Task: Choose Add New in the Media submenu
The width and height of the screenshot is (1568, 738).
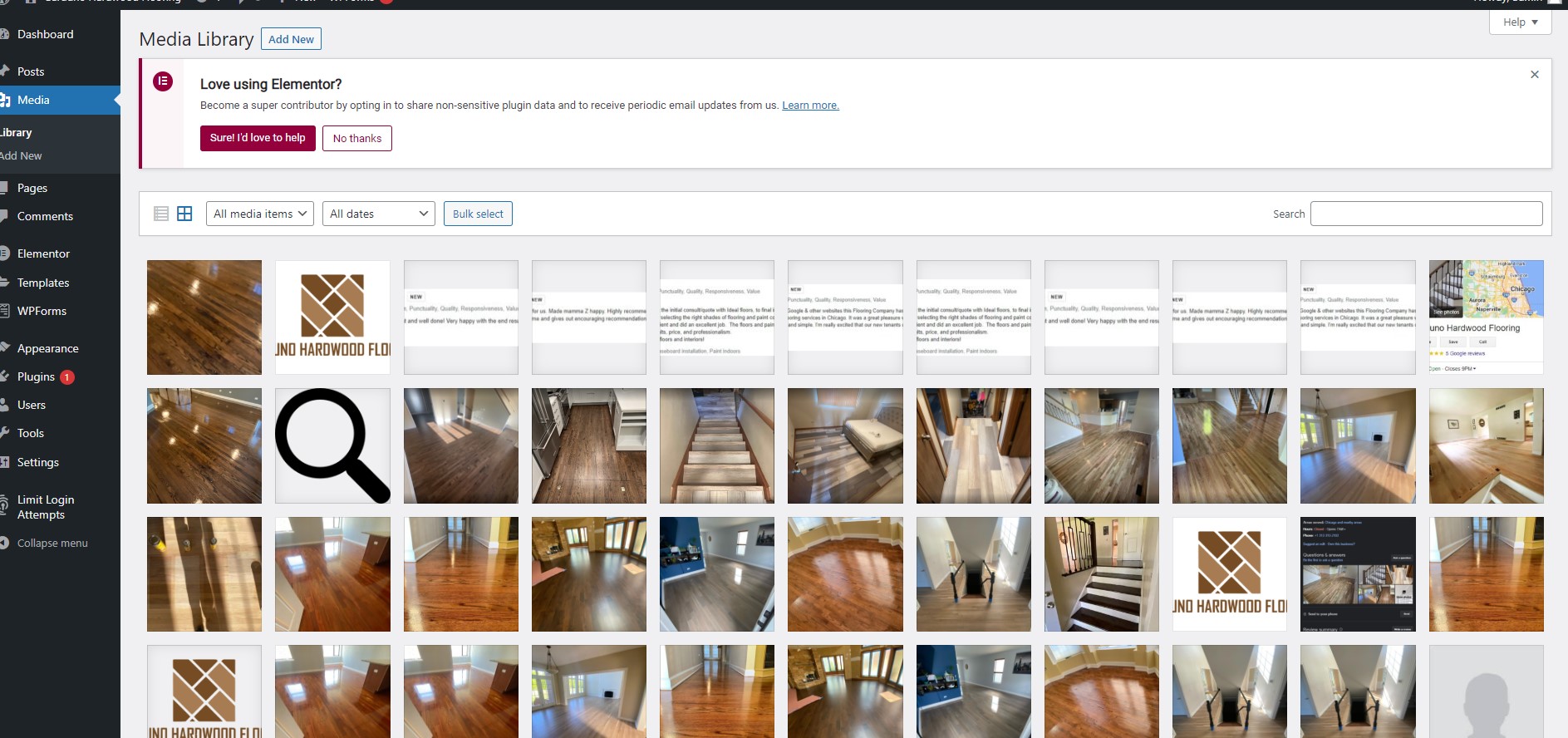Action: point(21,156)
